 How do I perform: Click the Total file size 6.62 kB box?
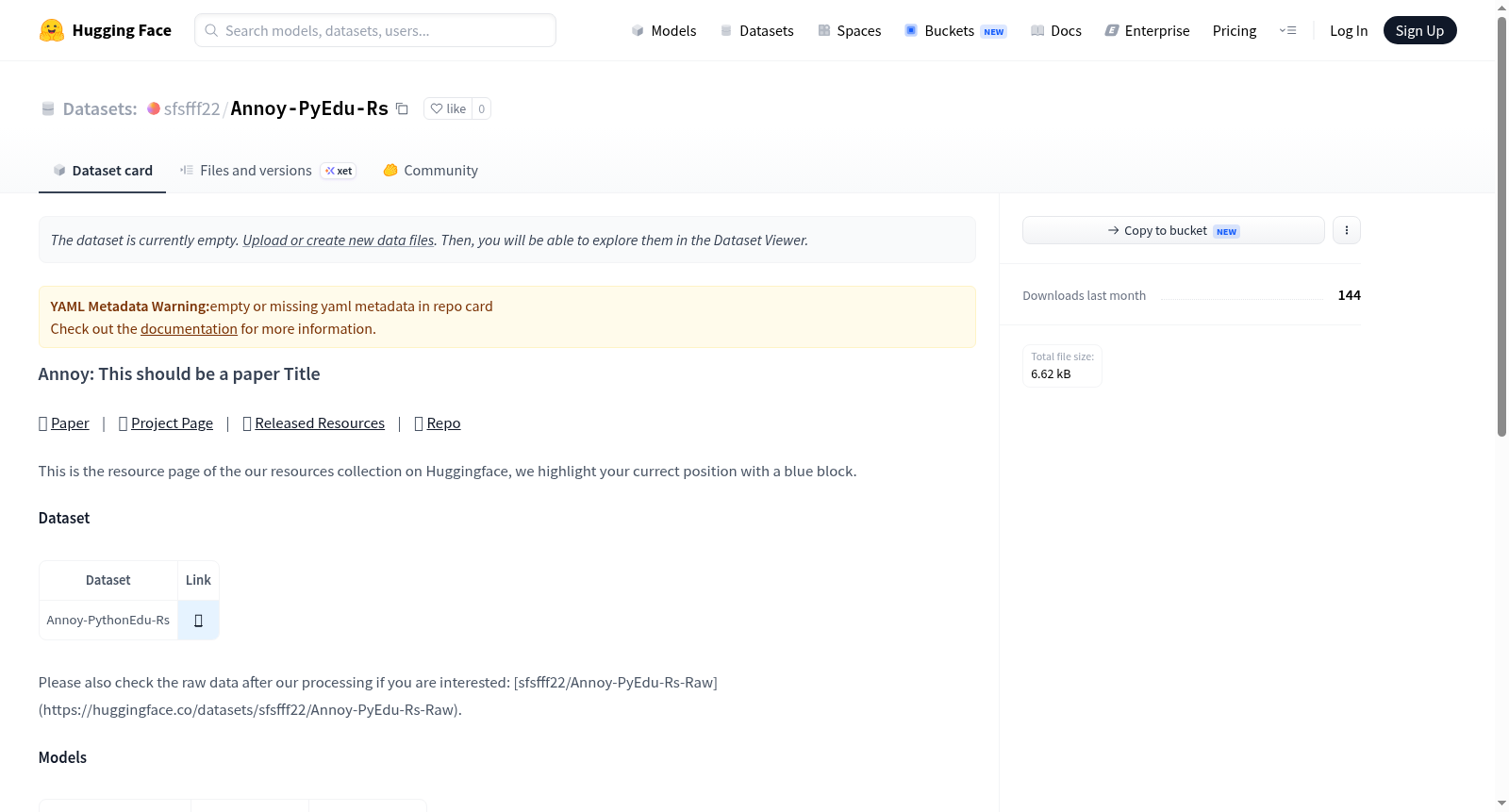(1062, 366)
